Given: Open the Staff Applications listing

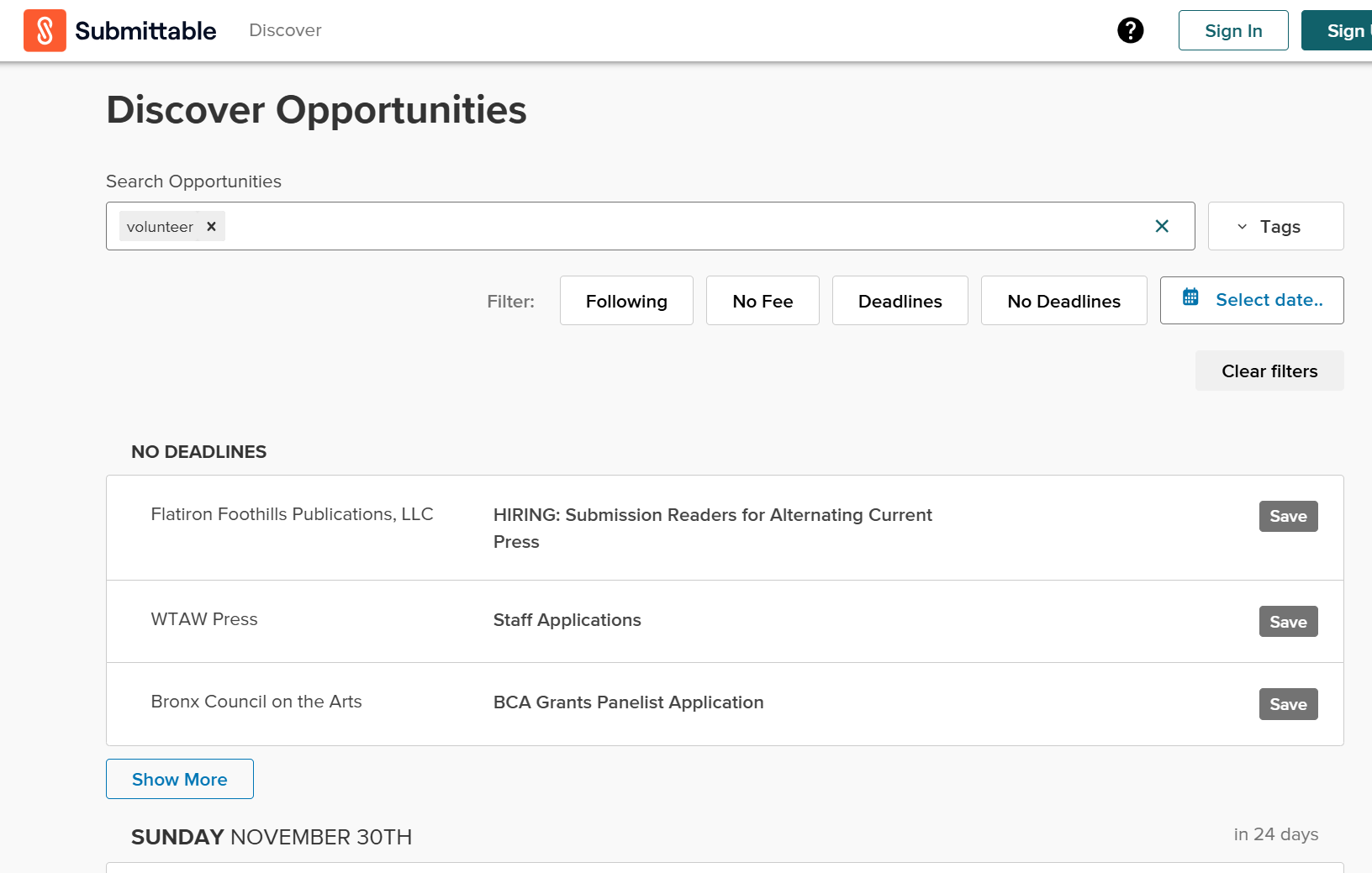Looking at the screenshot, I should tap(567, 620).
